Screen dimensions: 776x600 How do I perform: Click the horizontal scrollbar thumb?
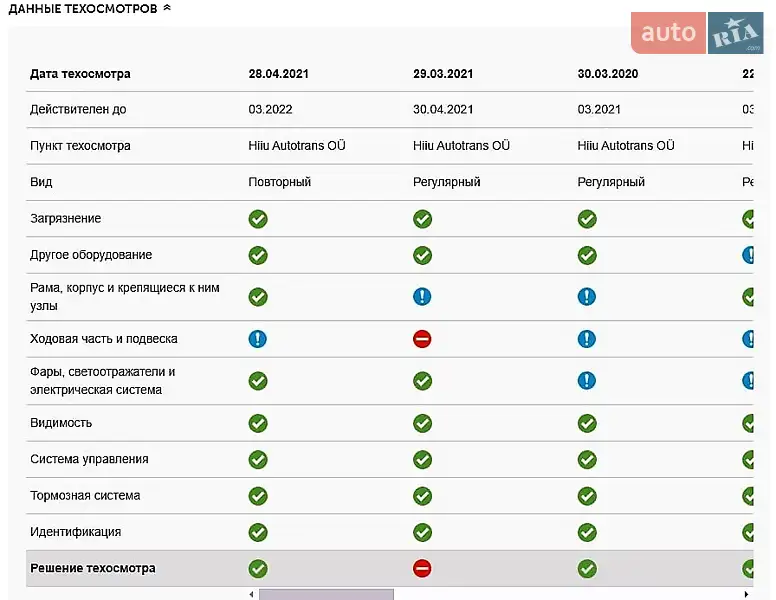coord(325,594)
